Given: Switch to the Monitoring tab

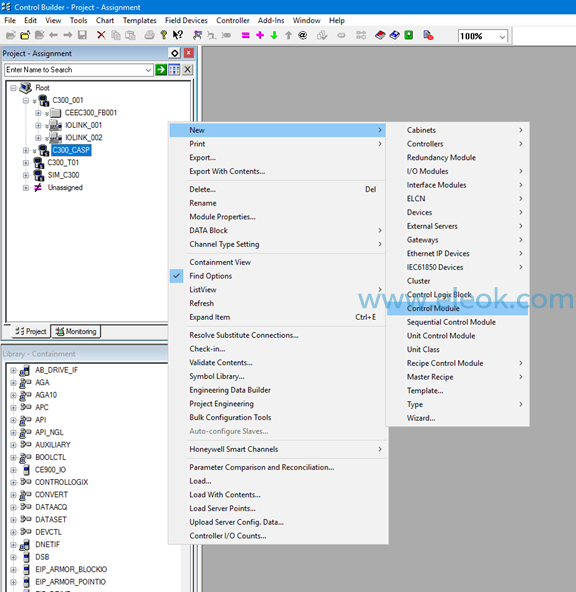Looking at the screenshot, I should 76,331.
